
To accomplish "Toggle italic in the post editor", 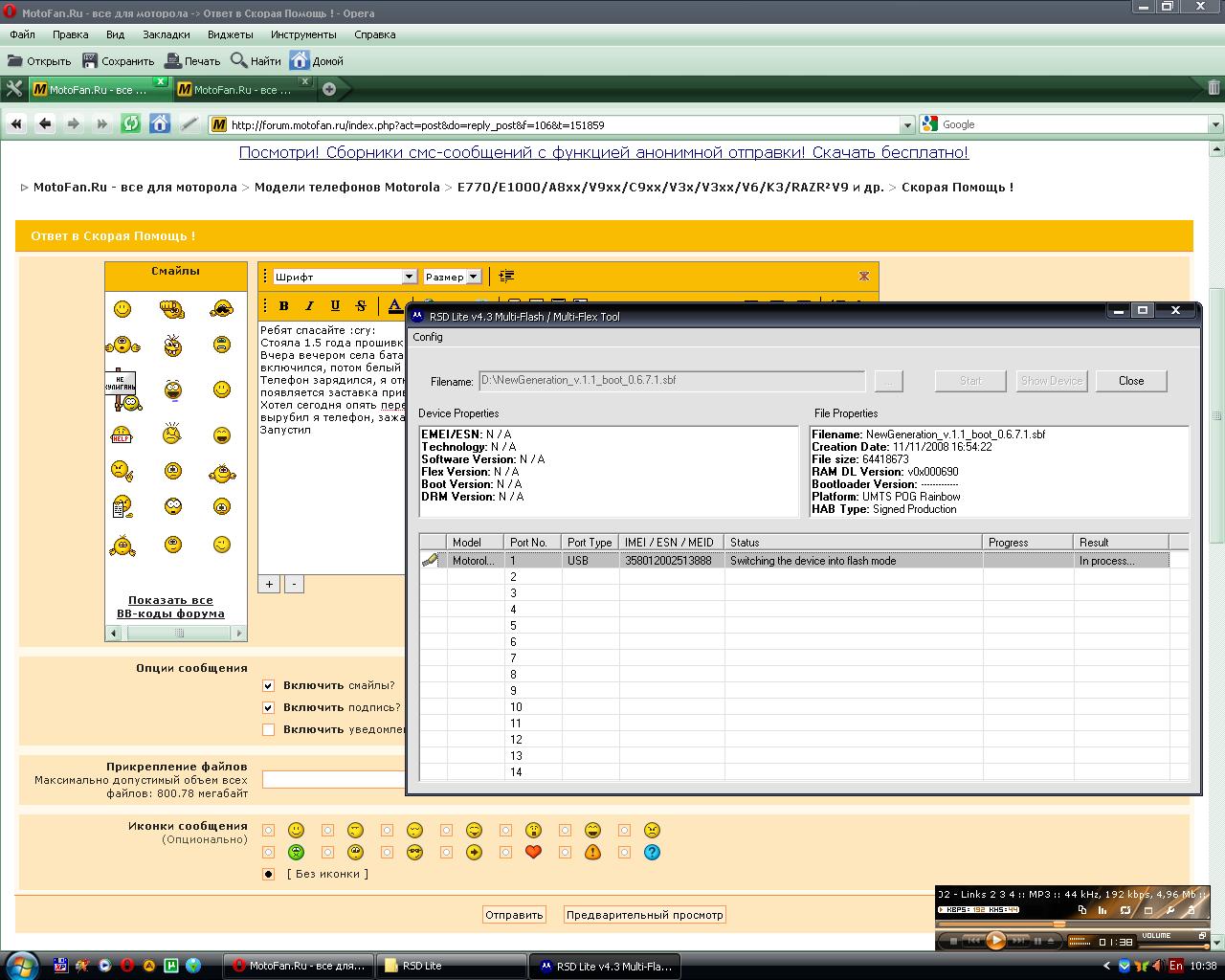I will pyautogui.click(x=309, y=305).
